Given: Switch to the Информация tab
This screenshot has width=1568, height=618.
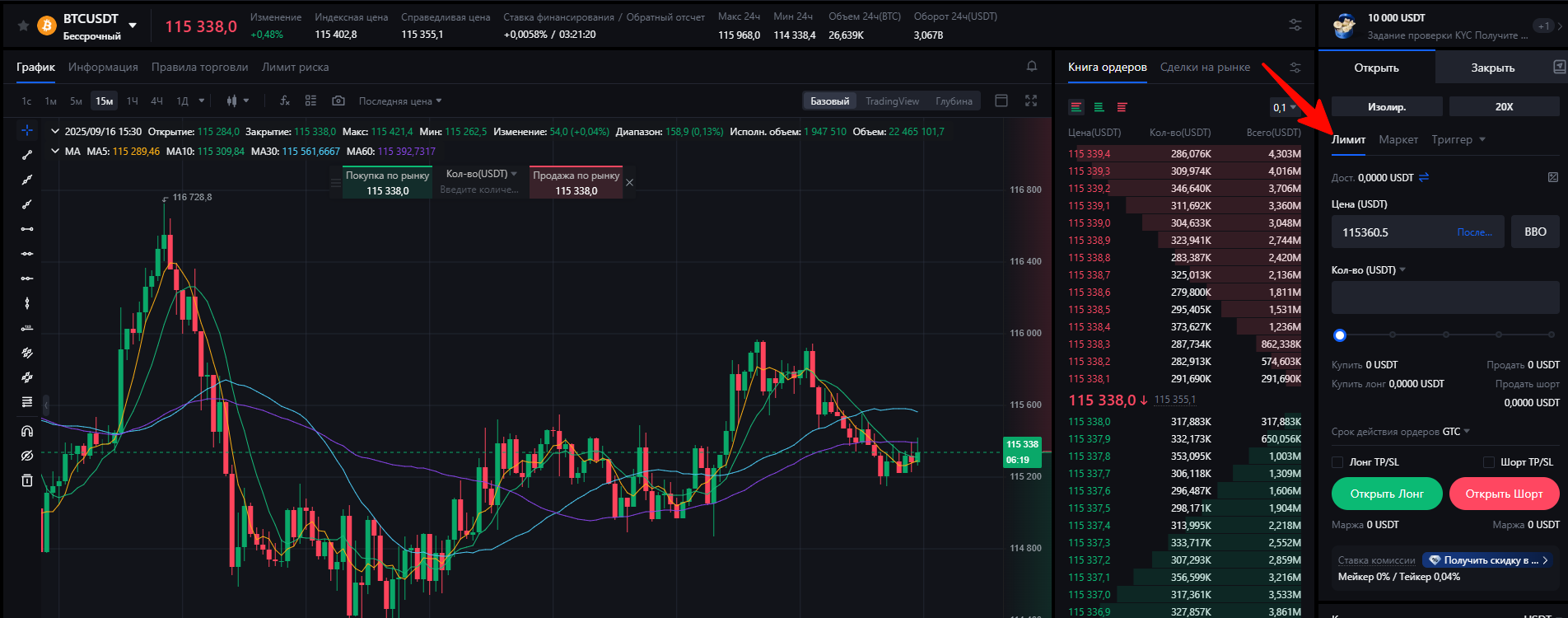Looking at the screenshot, I should [103, 67].
